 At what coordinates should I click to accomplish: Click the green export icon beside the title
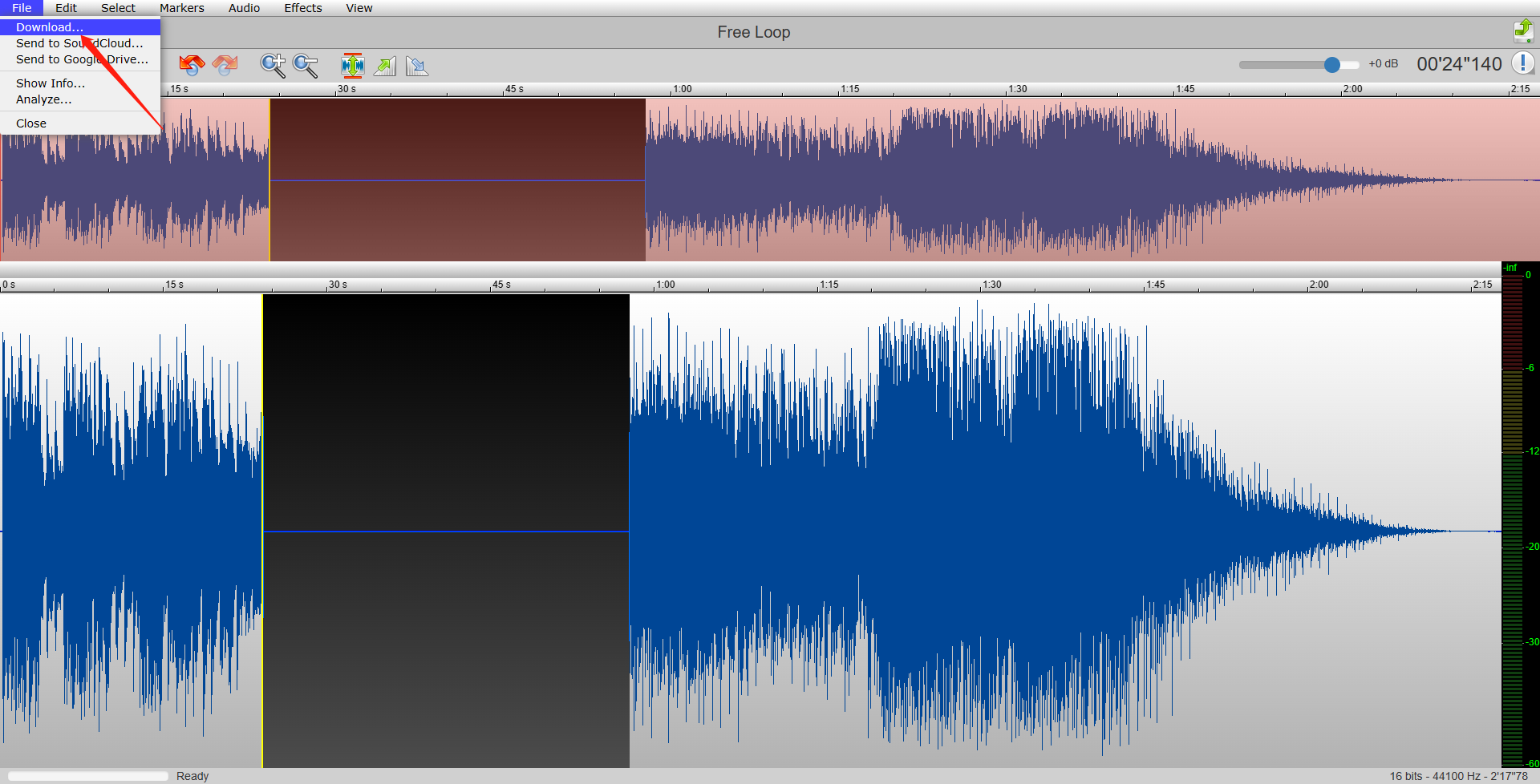tap(1522, 31)
